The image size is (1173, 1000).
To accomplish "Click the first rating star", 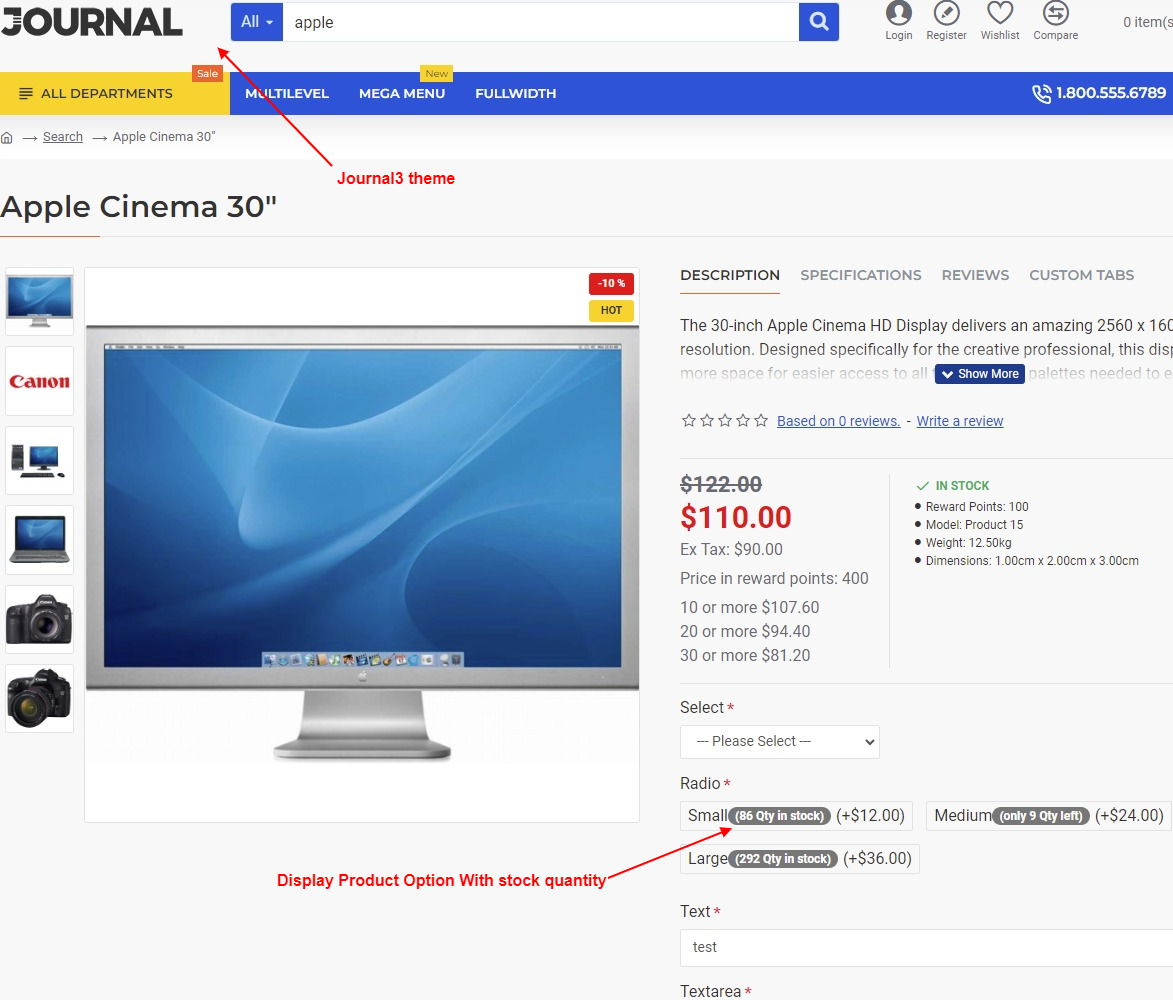I will 688,420.
